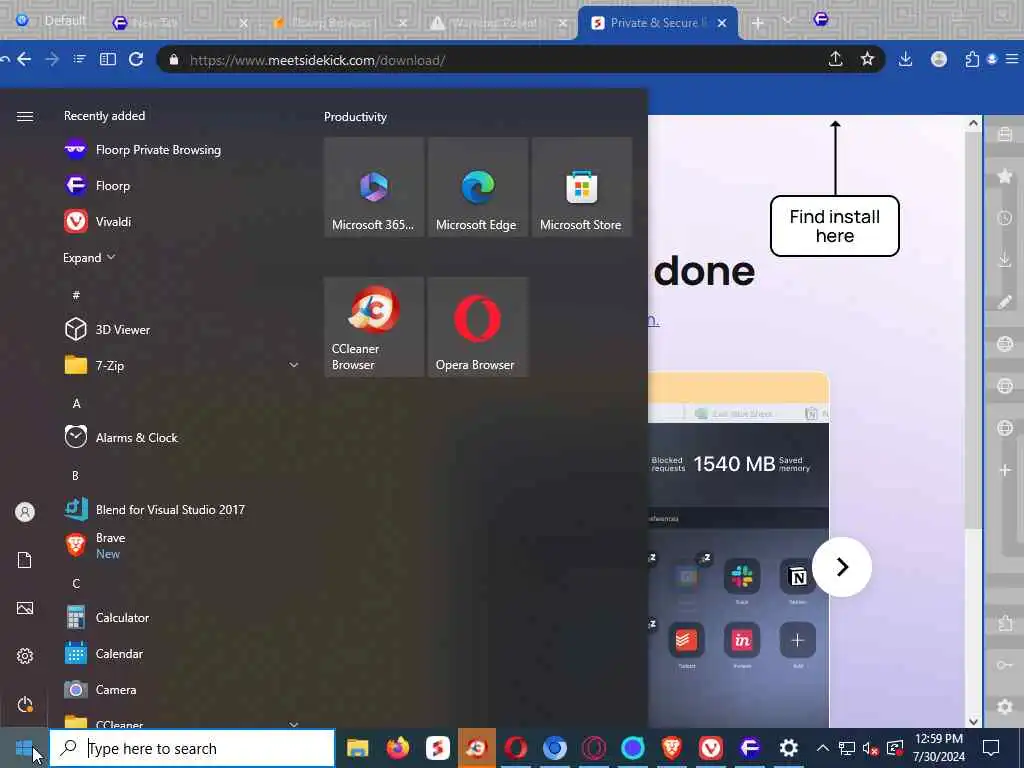Bookmark this page with the star icon
1024x768 pixels.
(x=867, y=59)
